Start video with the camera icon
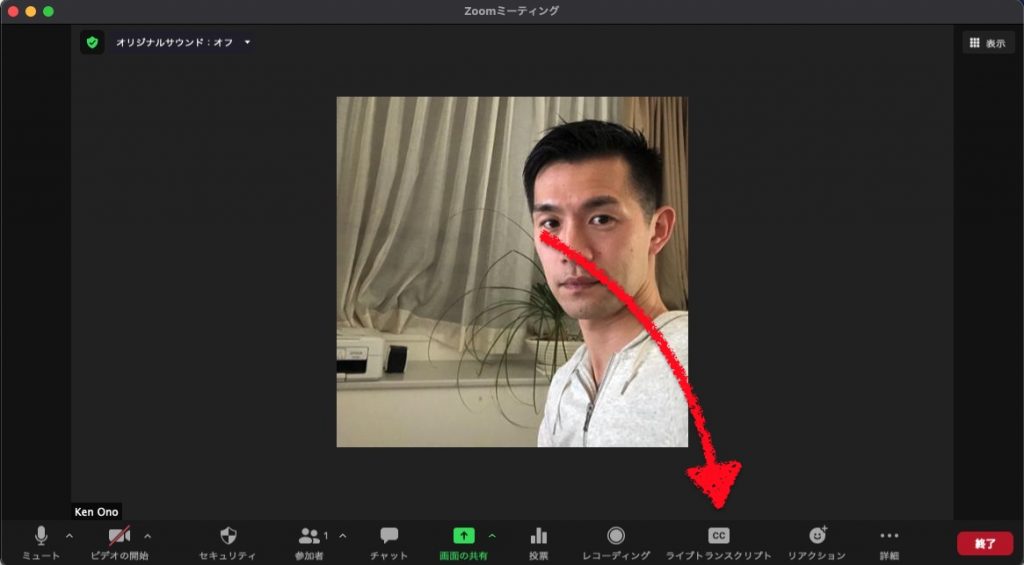The image size is (1024, 565). coord(119,536)
